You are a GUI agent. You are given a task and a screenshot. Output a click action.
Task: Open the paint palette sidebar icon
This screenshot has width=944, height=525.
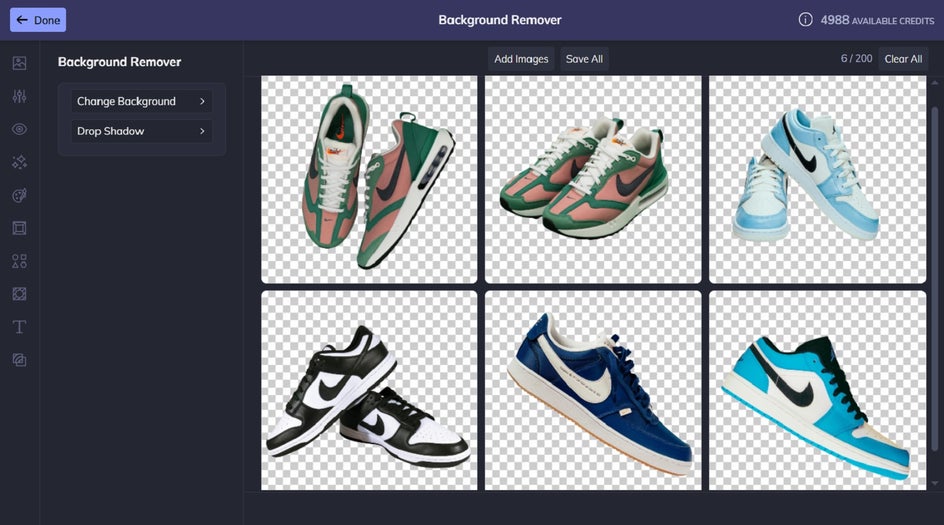19,195
